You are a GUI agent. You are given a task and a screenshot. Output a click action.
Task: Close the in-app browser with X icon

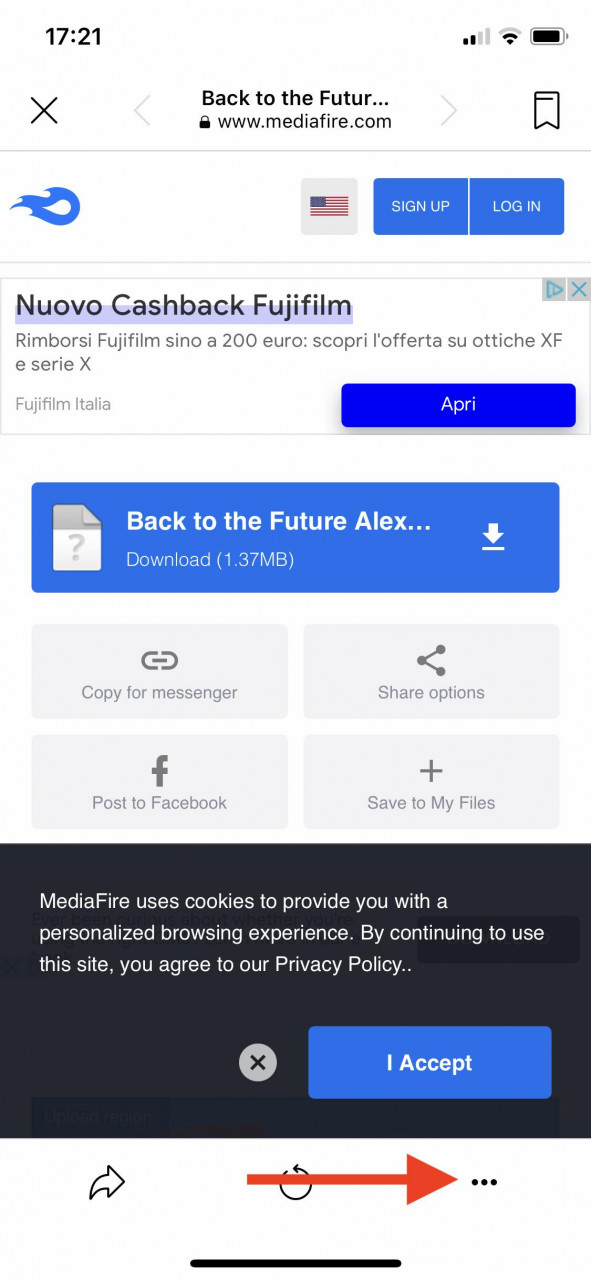pos(44,110)
